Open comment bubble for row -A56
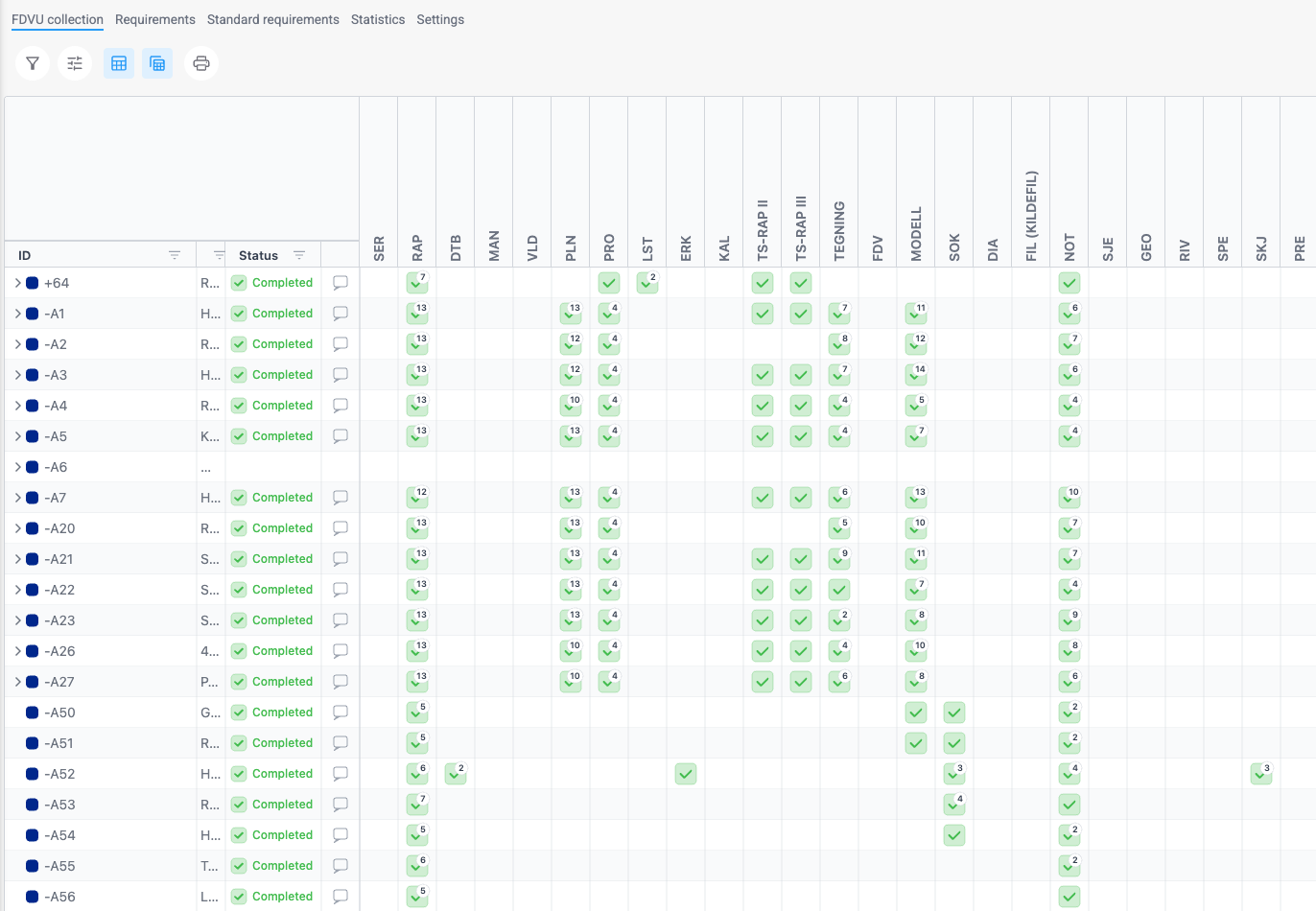 (341, 897)
